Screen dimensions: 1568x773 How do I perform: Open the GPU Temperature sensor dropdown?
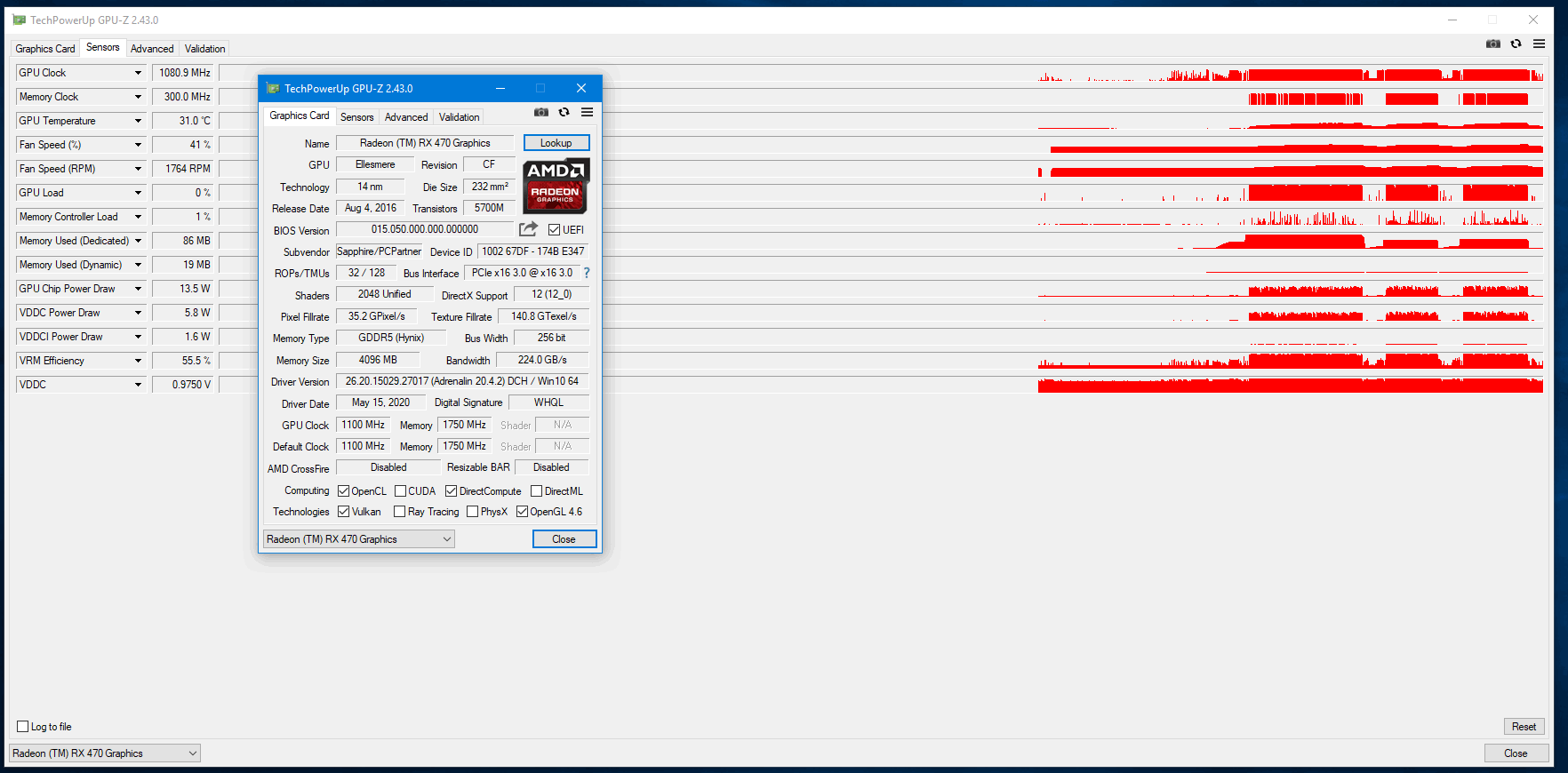coord(138,121)
